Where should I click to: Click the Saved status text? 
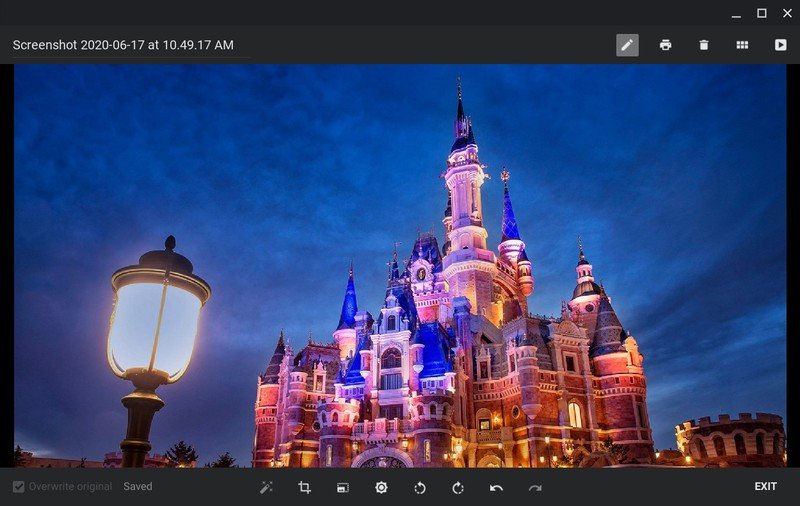(x=138, y=487)
